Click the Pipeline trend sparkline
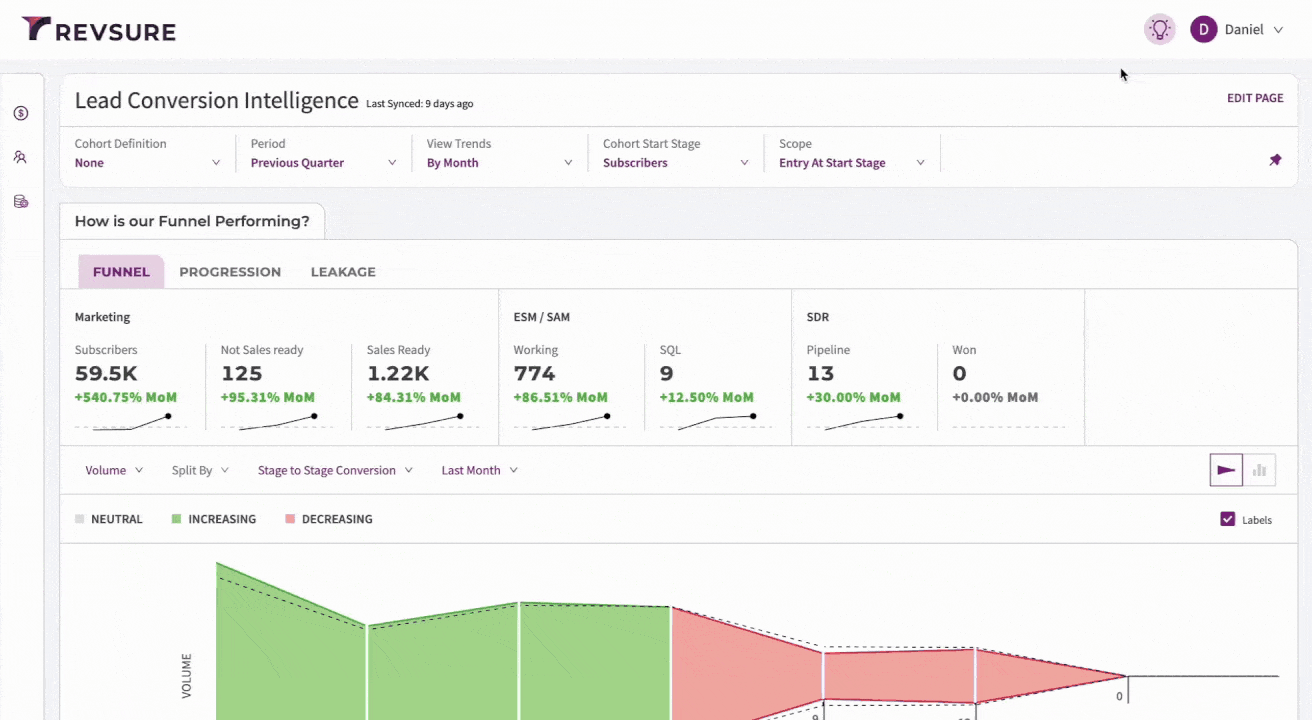The image size is (1312, 720). (x=862, y=423)
